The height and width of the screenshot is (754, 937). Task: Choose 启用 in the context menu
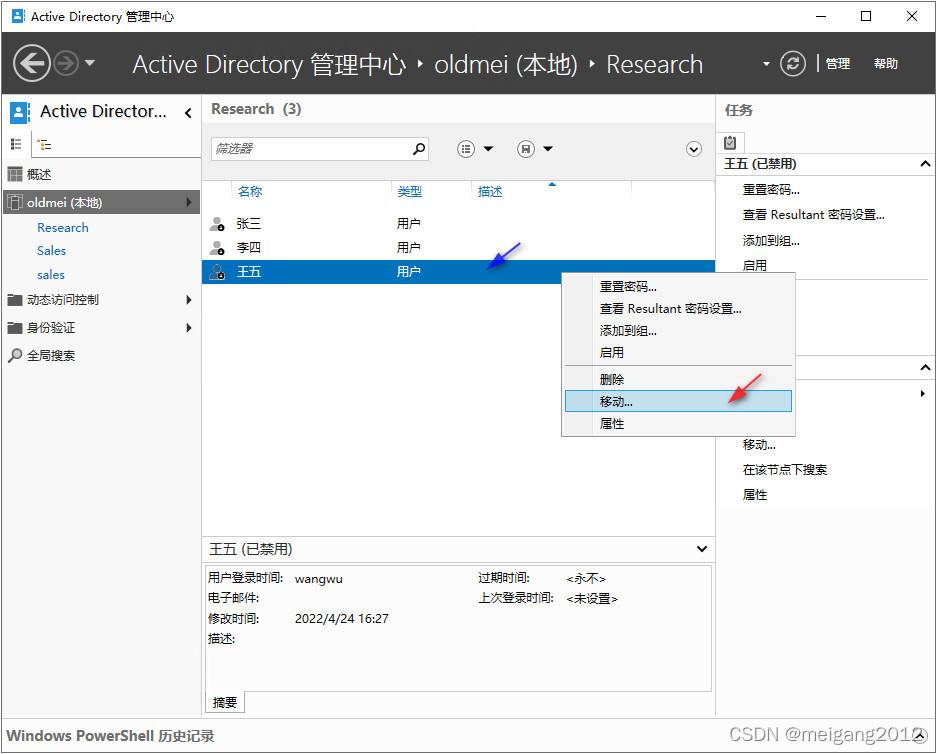pos(678,353)
